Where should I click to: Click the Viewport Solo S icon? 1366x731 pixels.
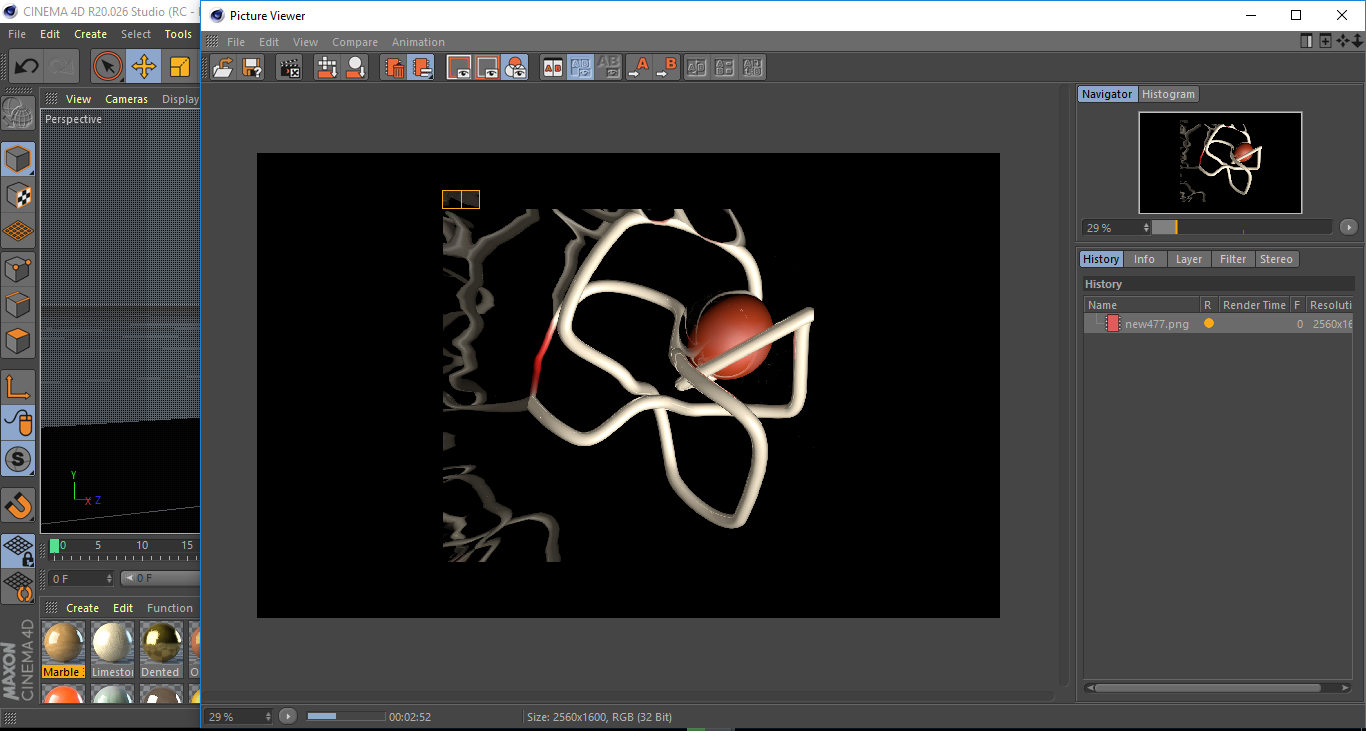click(x=18, y=460)
